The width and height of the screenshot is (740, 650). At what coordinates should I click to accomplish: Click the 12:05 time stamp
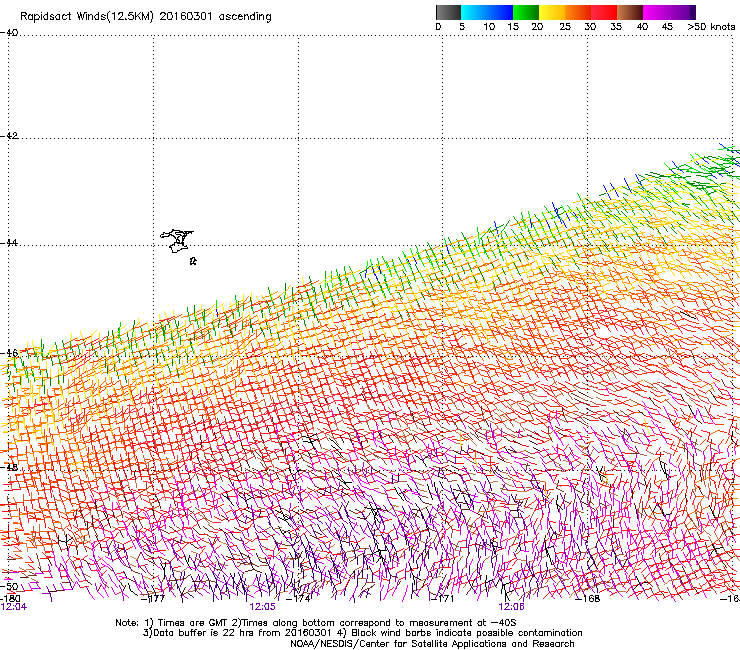coord(262,607)
